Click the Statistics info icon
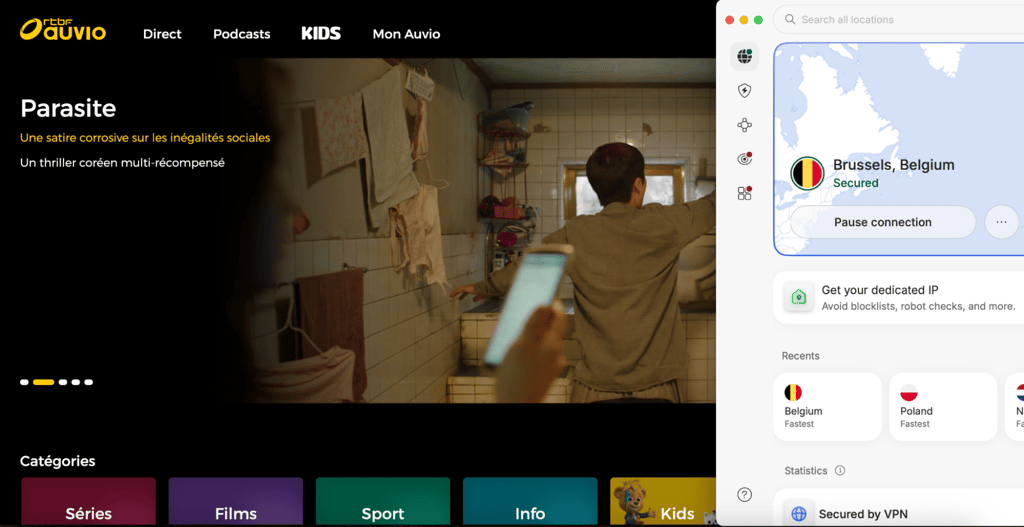1024x527 pixels. (840, 470)
